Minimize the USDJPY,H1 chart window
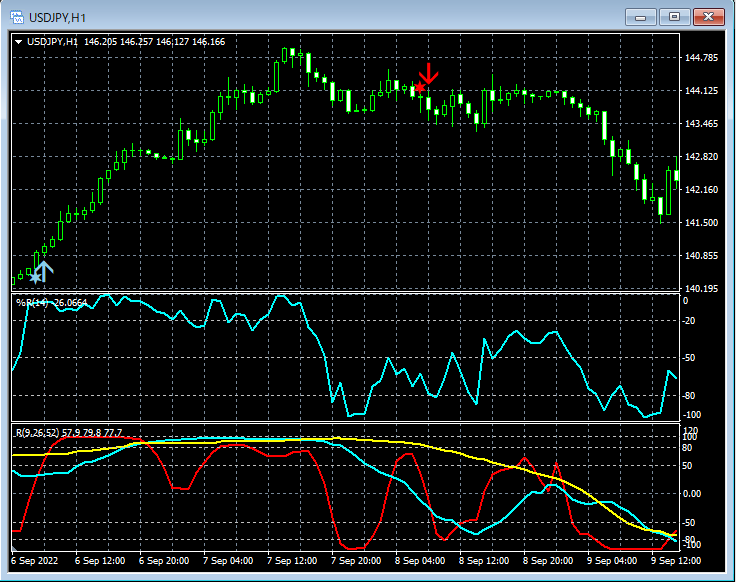 (639, 17)
